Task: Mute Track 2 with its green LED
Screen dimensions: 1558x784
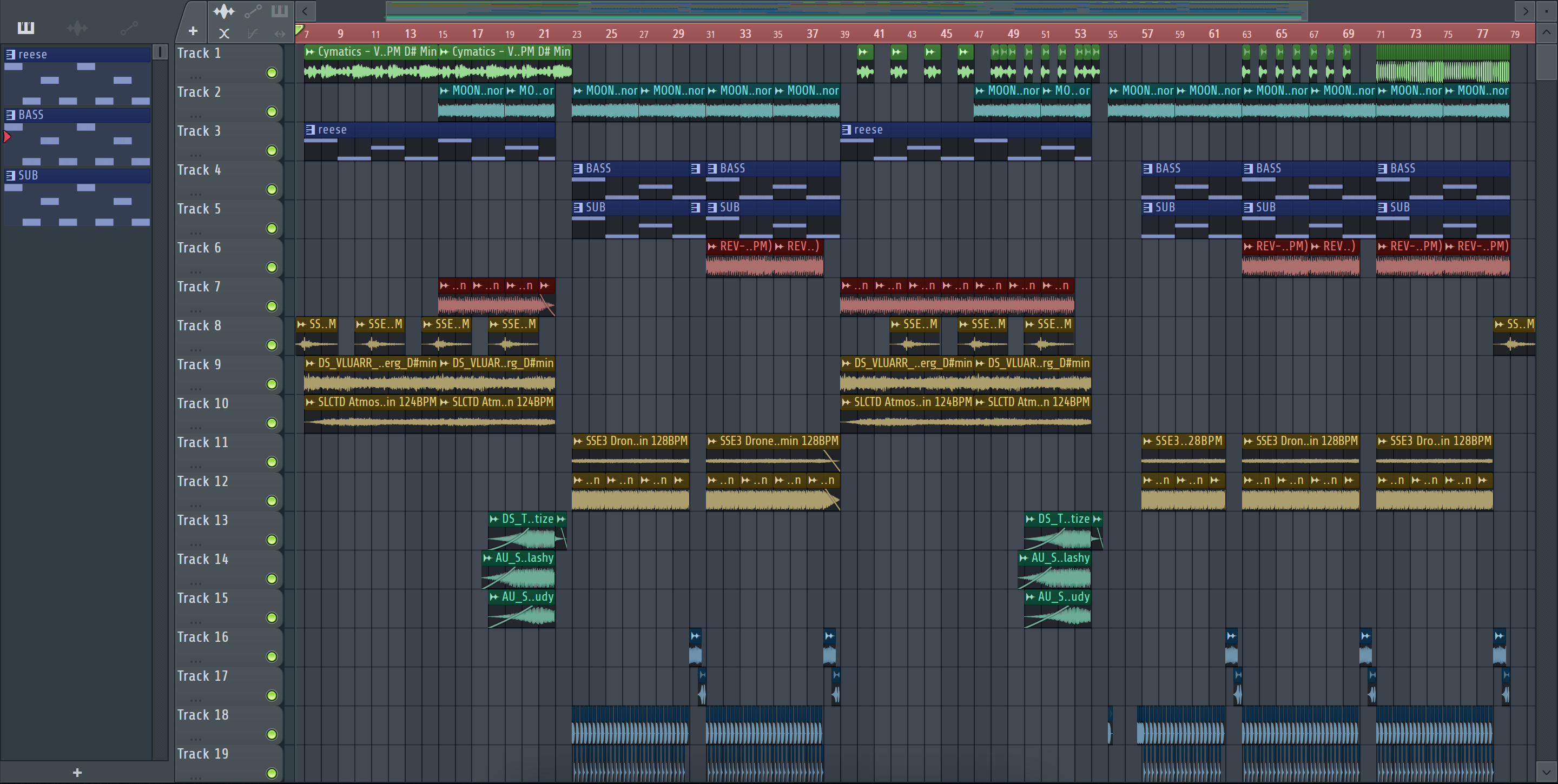Action: [272, 112]
